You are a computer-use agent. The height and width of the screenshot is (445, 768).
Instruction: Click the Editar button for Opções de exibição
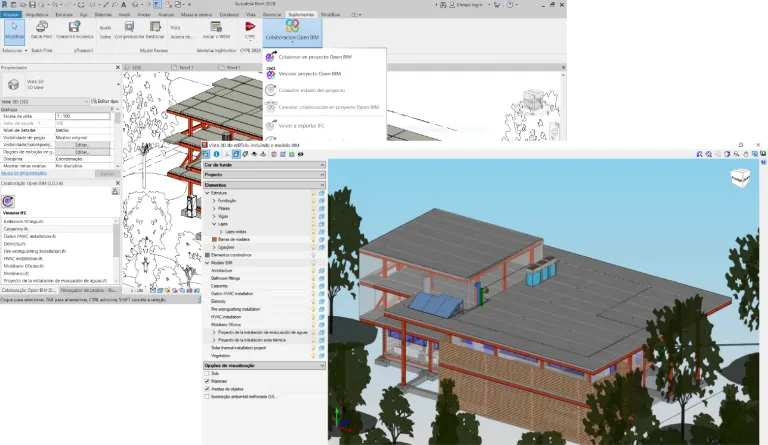pyautogui.click(x=82, y=152)
